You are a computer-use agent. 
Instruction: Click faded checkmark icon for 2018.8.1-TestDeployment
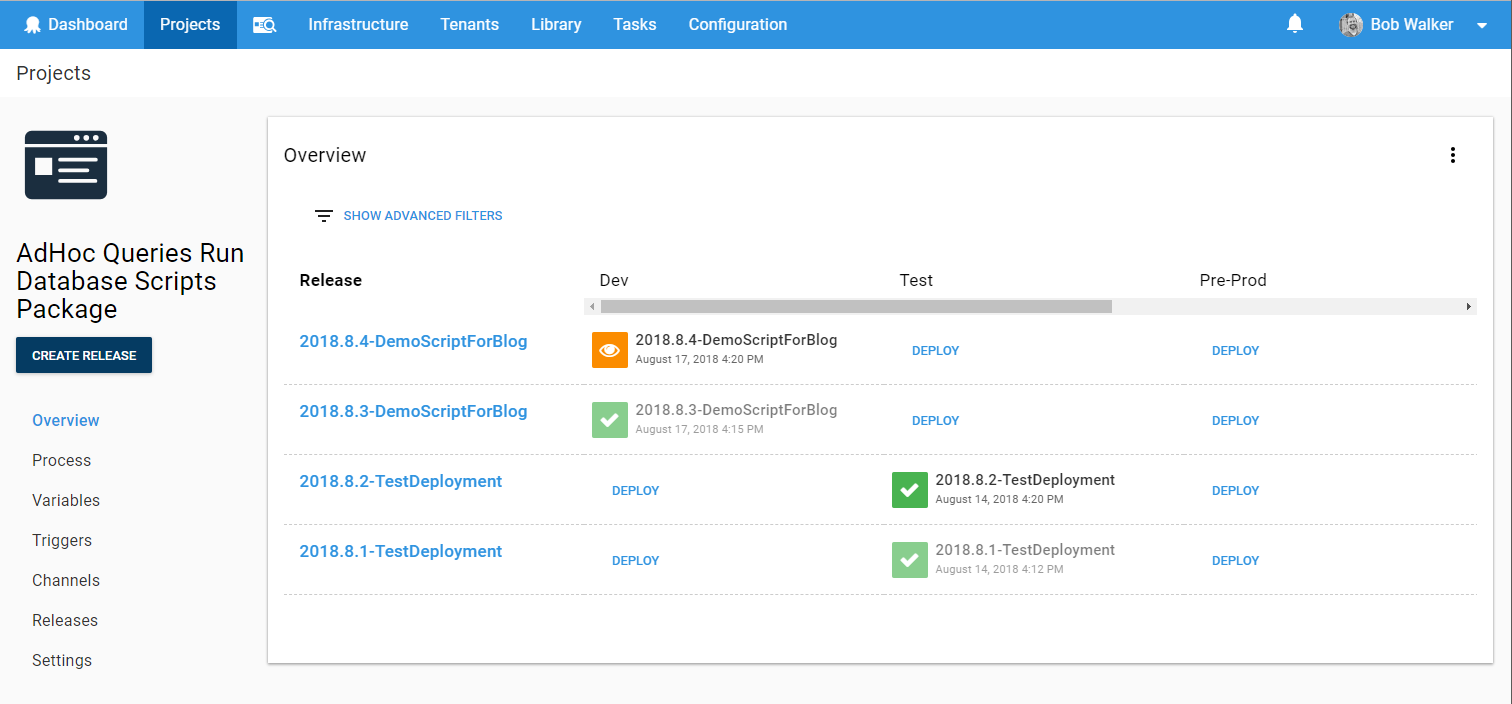909,560
